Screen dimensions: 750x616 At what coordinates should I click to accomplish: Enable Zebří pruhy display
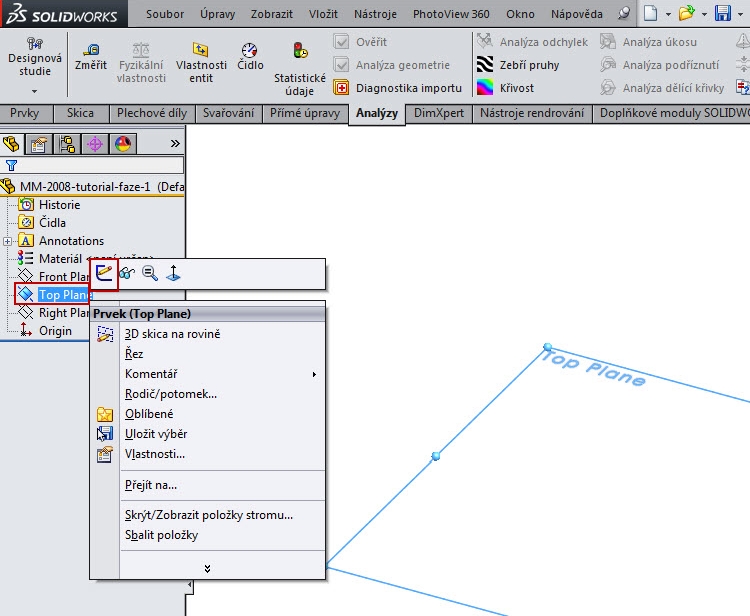[518, 65]
